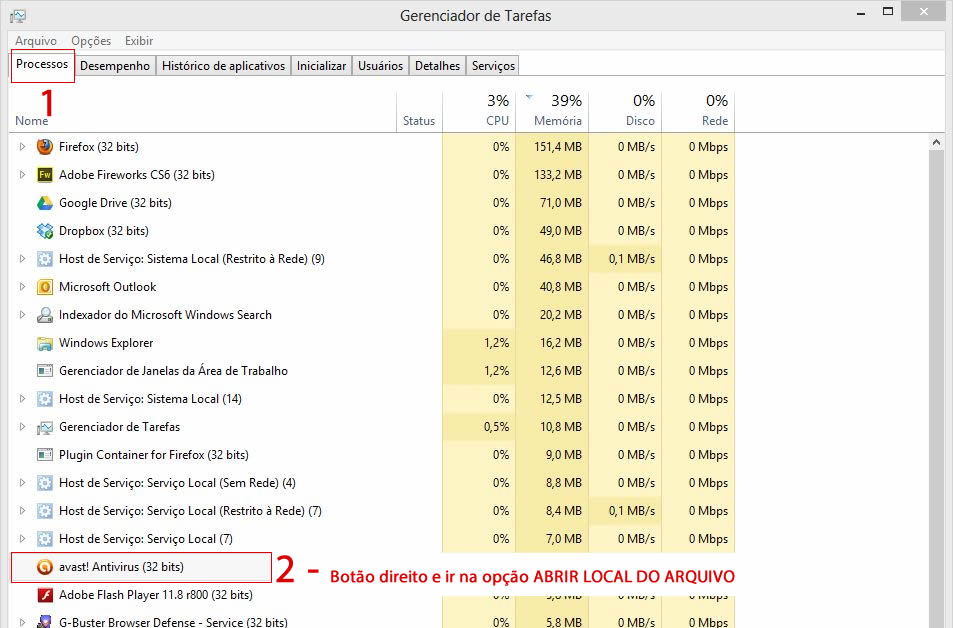The width and height of the screenshot is (953, 628).
Task: Switch to the Desempenho tab
Action: point(115,66)
